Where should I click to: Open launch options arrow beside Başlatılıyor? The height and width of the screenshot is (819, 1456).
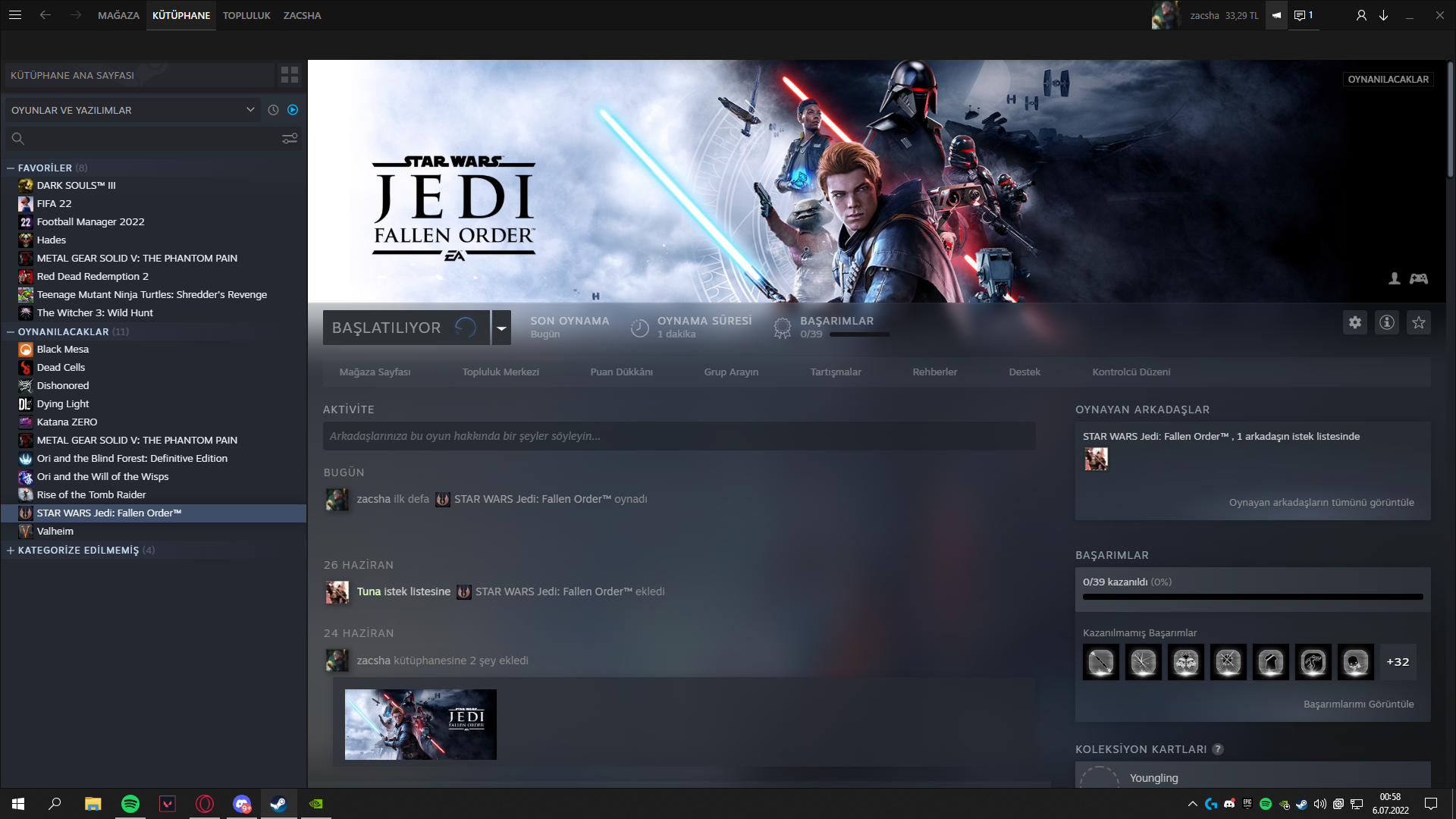[501, 328]
